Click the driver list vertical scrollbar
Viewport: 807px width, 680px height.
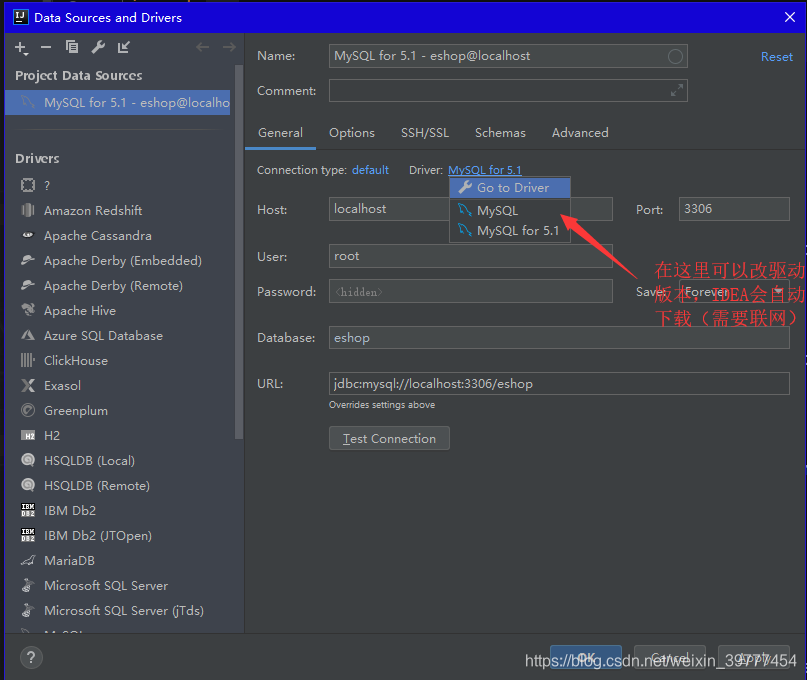pos(238,252)
